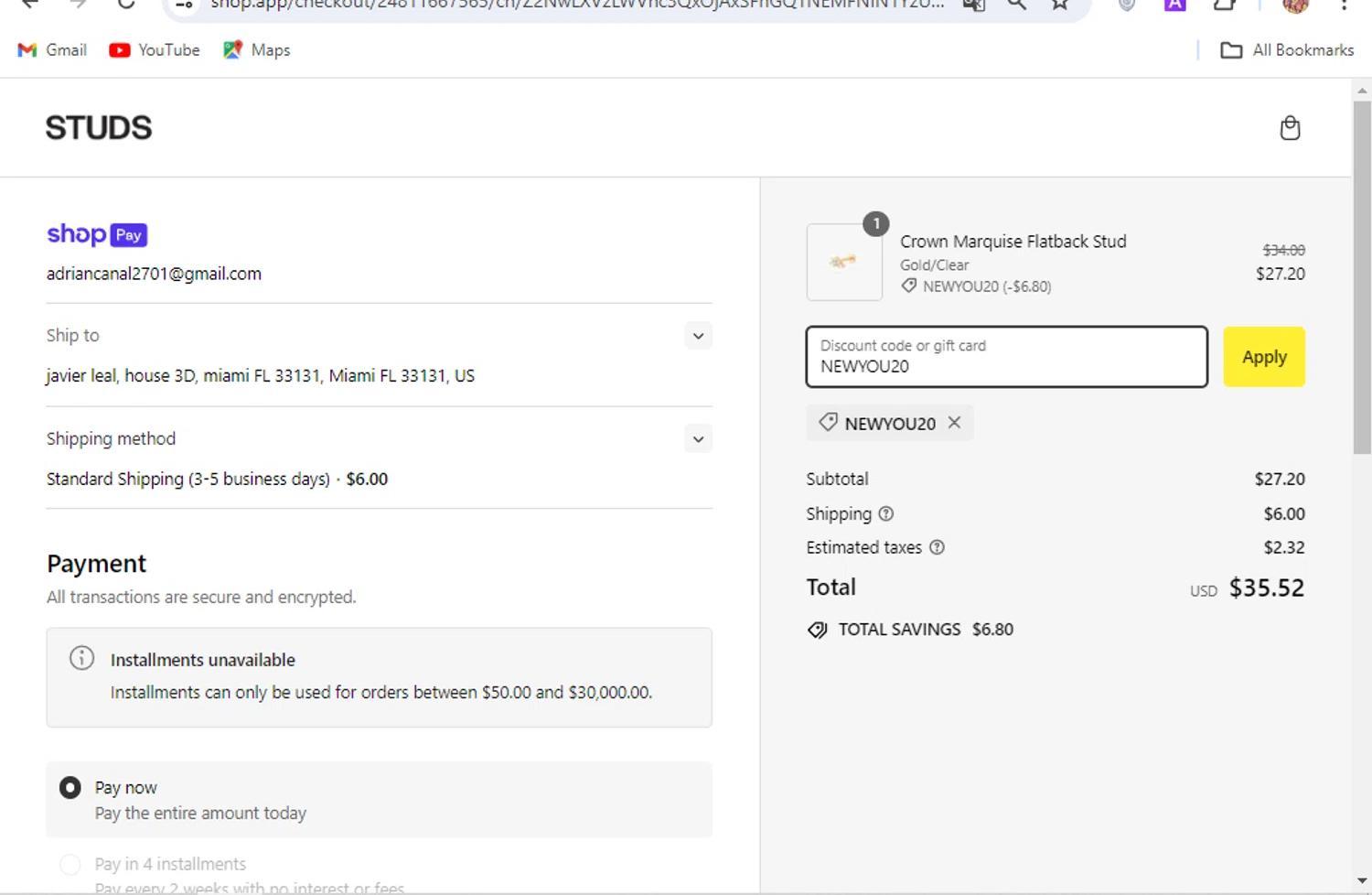Open the YouTube bookmark
1372x895 pixels.
(154, 50)
